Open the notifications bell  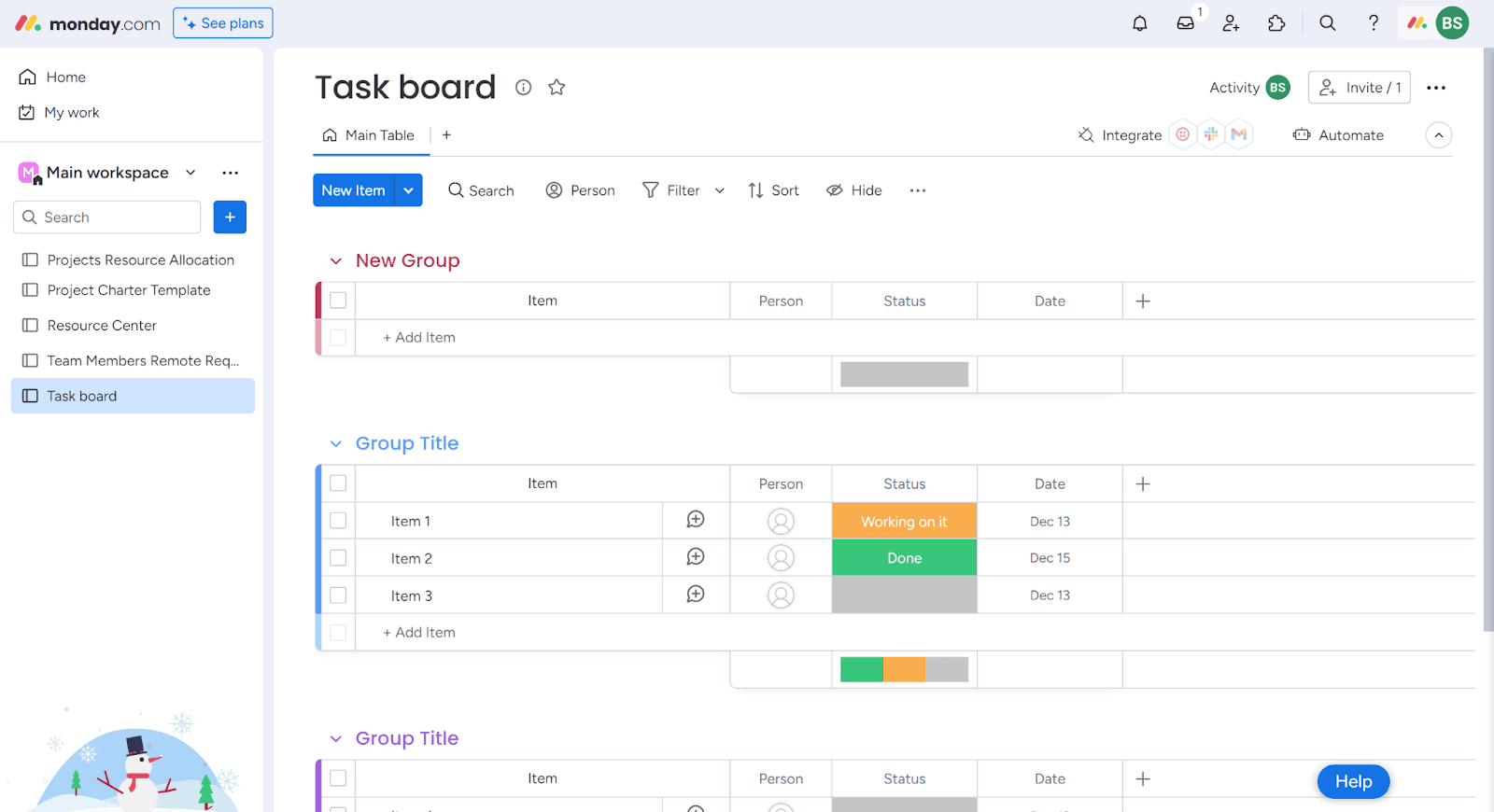pyautogui.click(x=1140, y=23)
